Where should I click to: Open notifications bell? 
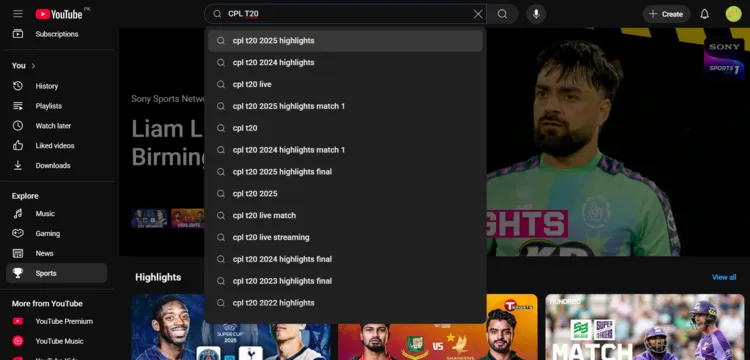pyautogui.click(x=705, y=14)
